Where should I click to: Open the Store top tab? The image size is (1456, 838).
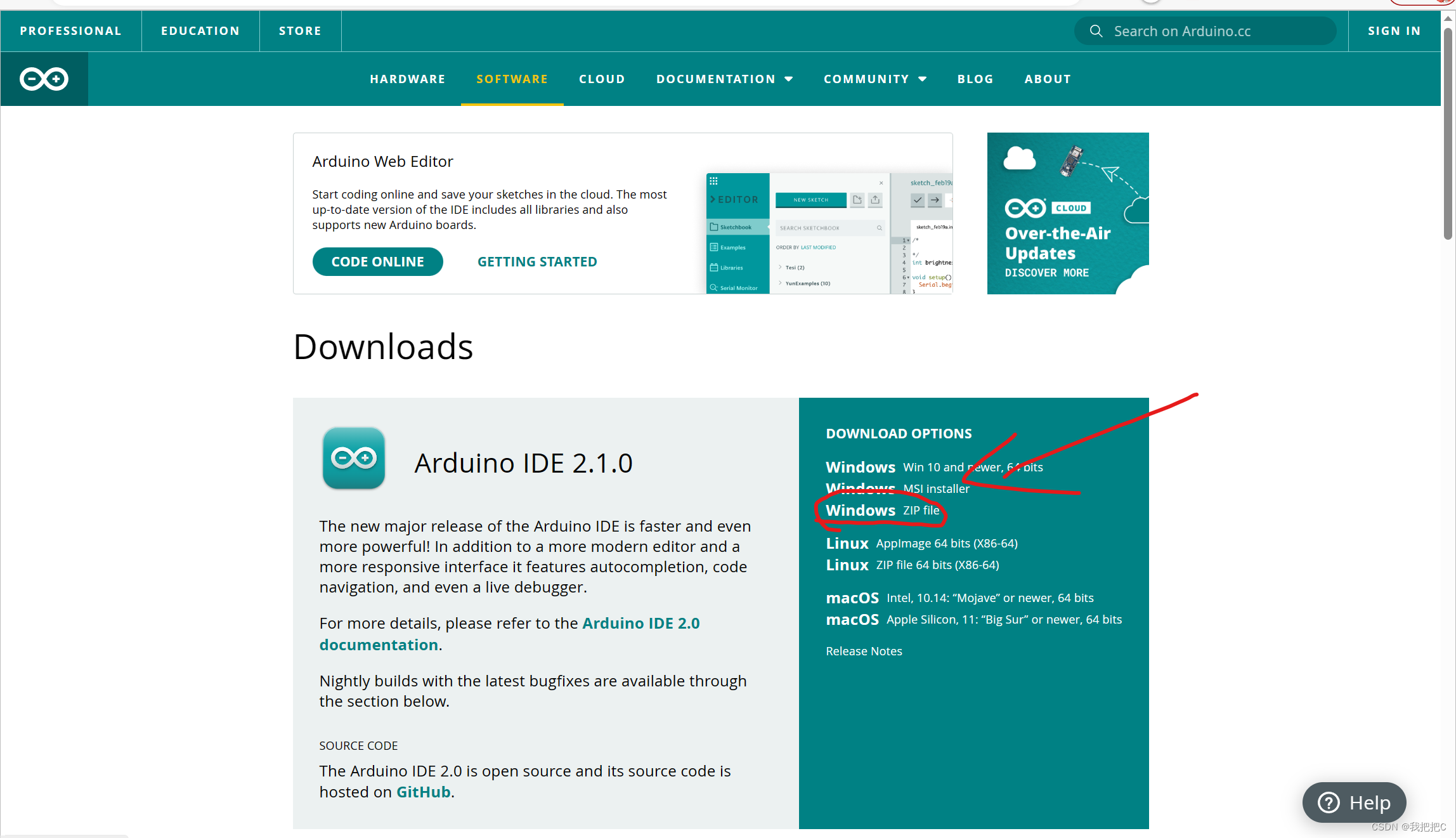tap(300, 31)
